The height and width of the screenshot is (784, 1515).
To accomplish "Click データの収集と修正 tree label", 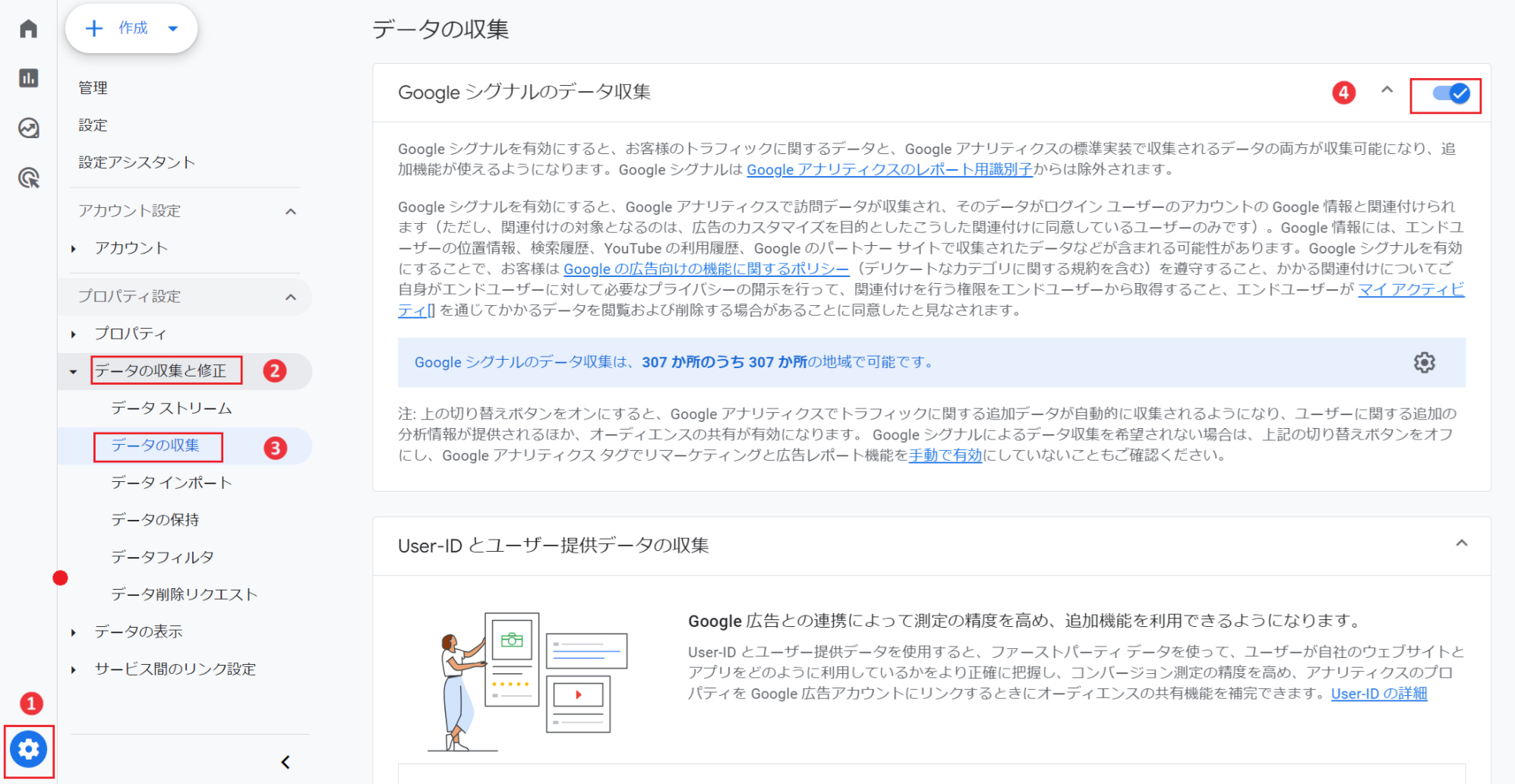I will click(x=160, y=370).
